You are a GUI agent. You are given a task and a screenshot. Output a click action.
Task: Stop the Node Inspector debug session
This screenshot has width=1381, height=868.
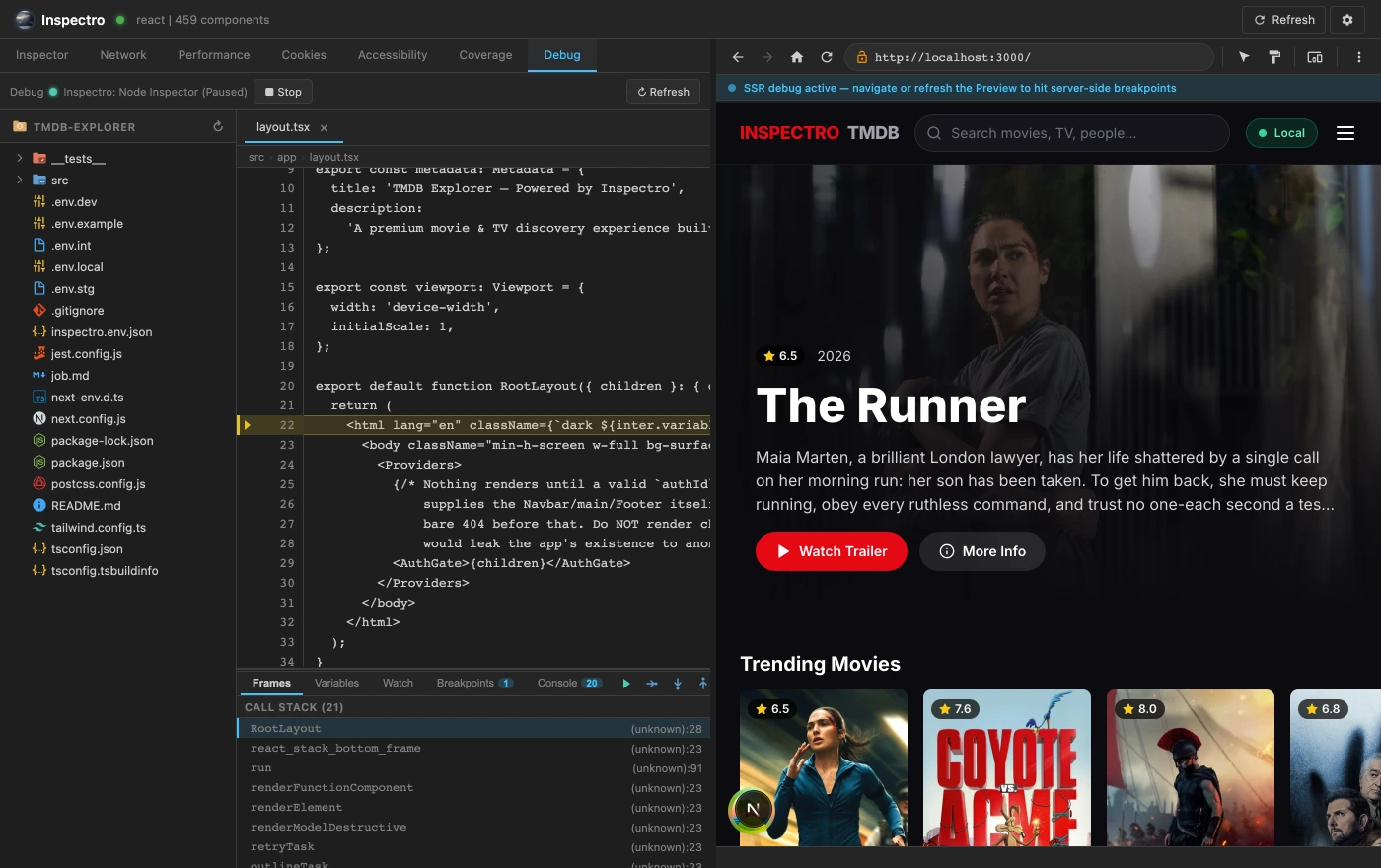[283, 92]
